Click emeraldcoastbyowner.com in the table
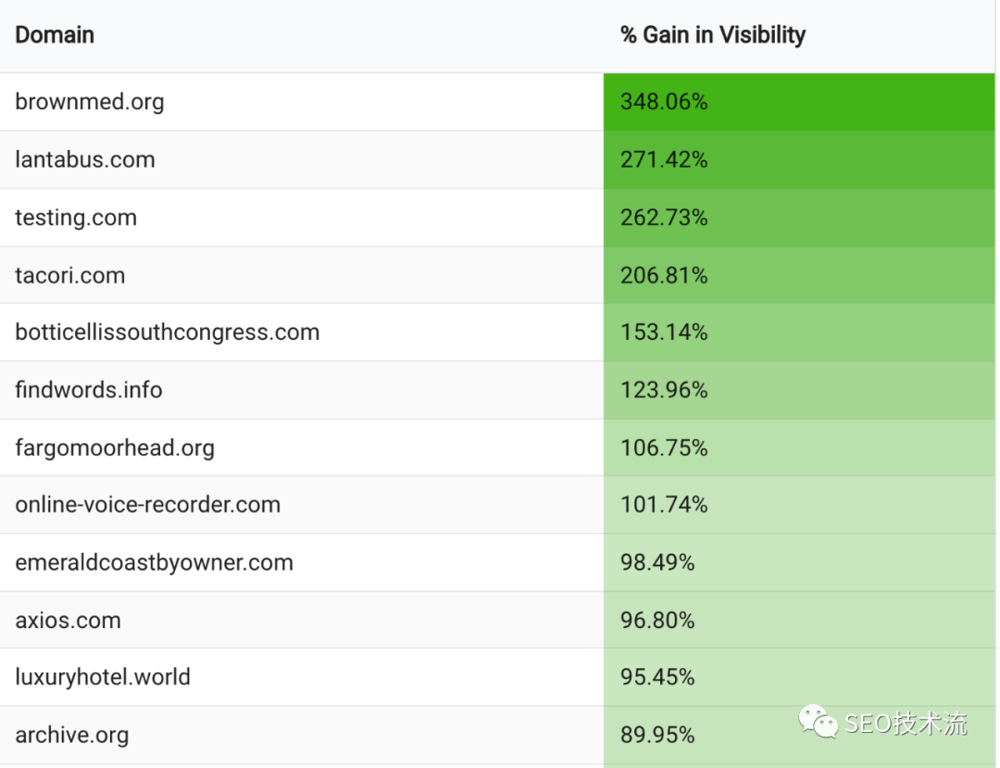The image size is (1000, 768). [154, 563]
